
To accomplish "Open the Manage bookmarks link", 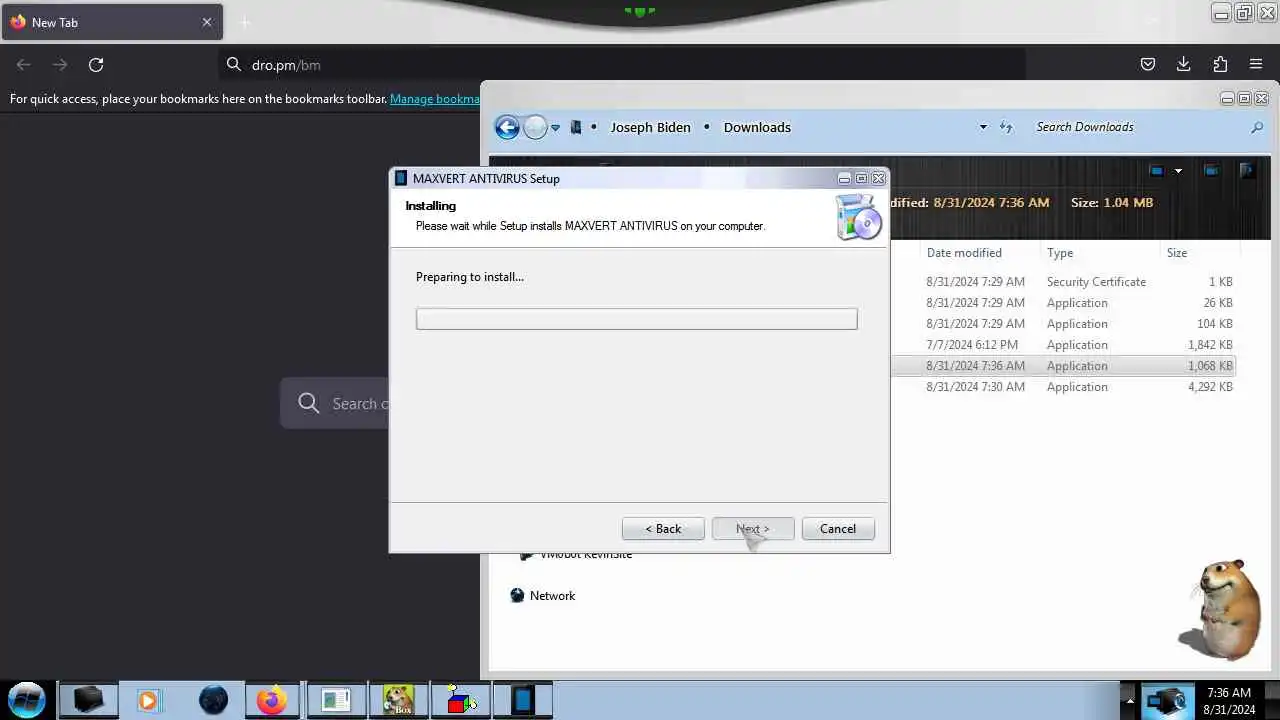I will coord(435,99).
